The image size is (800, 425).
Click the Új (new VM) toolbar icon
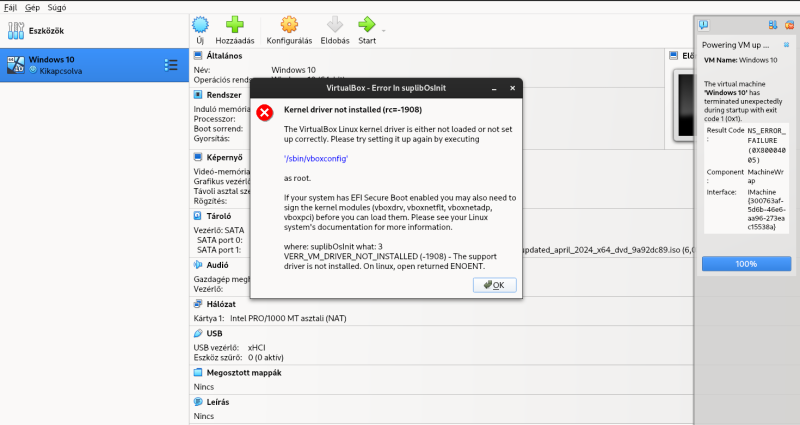200,24
